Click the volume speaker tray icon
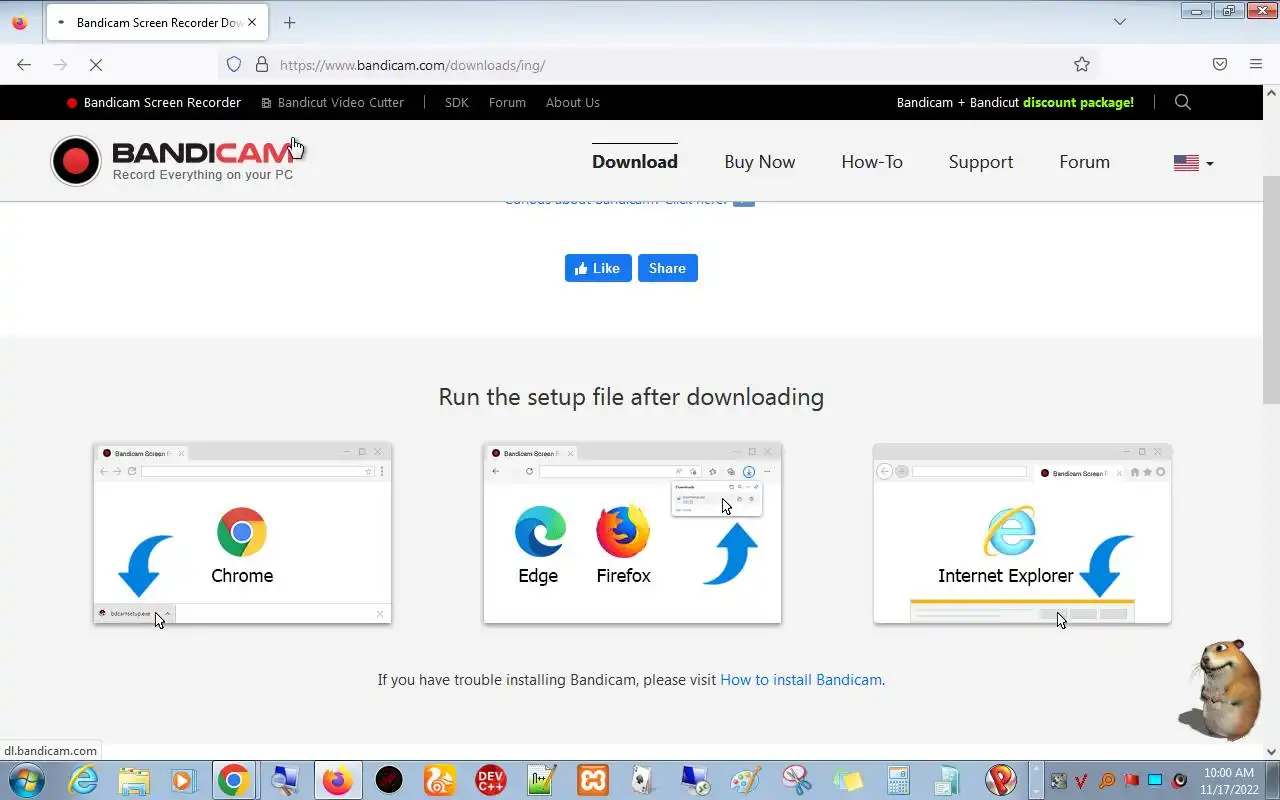The height and width of the screenshot is (800, 1280). tap(1180, 781)
